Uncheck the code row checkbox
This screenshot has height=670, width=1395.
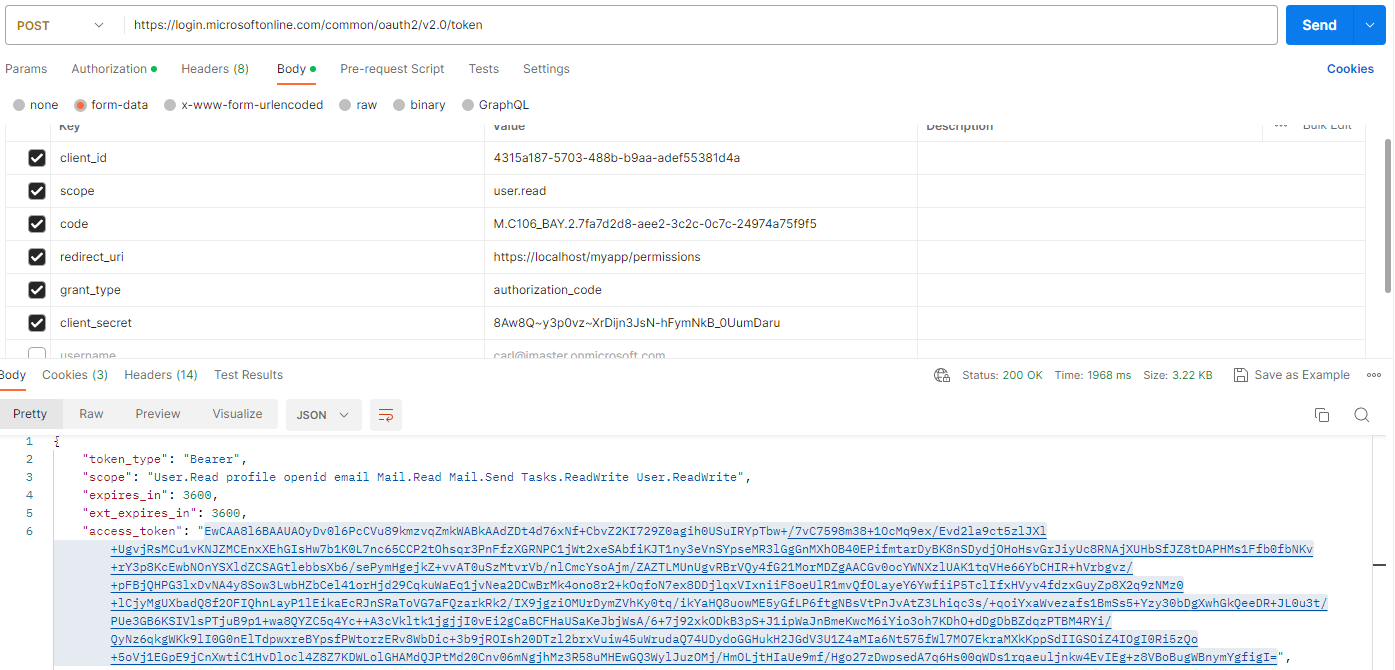click(x=37, y=224)
